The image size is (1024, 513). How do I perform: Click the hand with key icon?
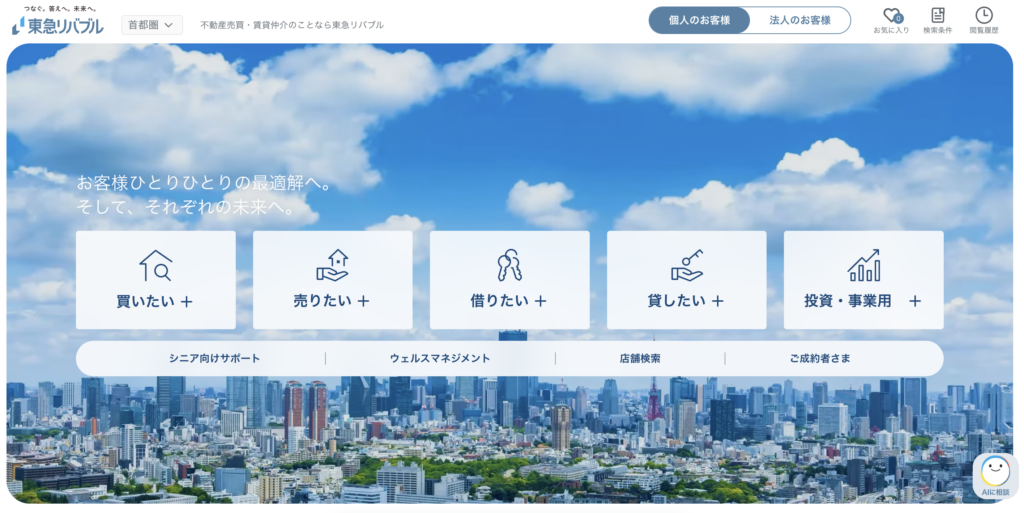tap(686, 265)
